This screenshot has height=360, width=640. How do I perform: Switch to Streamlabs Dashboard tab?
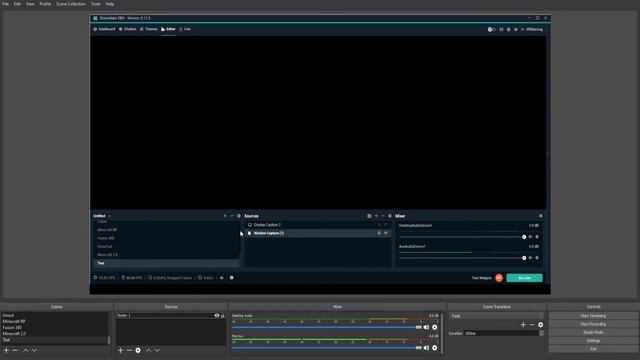[104, 29]
